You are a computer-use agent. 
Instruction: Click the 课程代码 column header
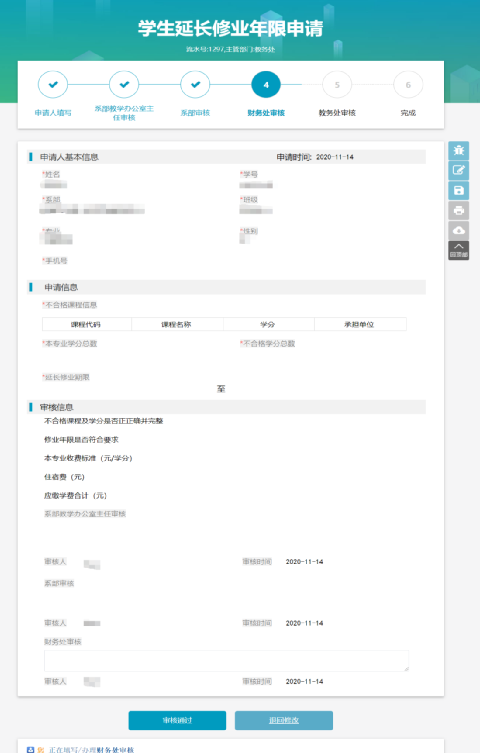click(x=87, y=324)
